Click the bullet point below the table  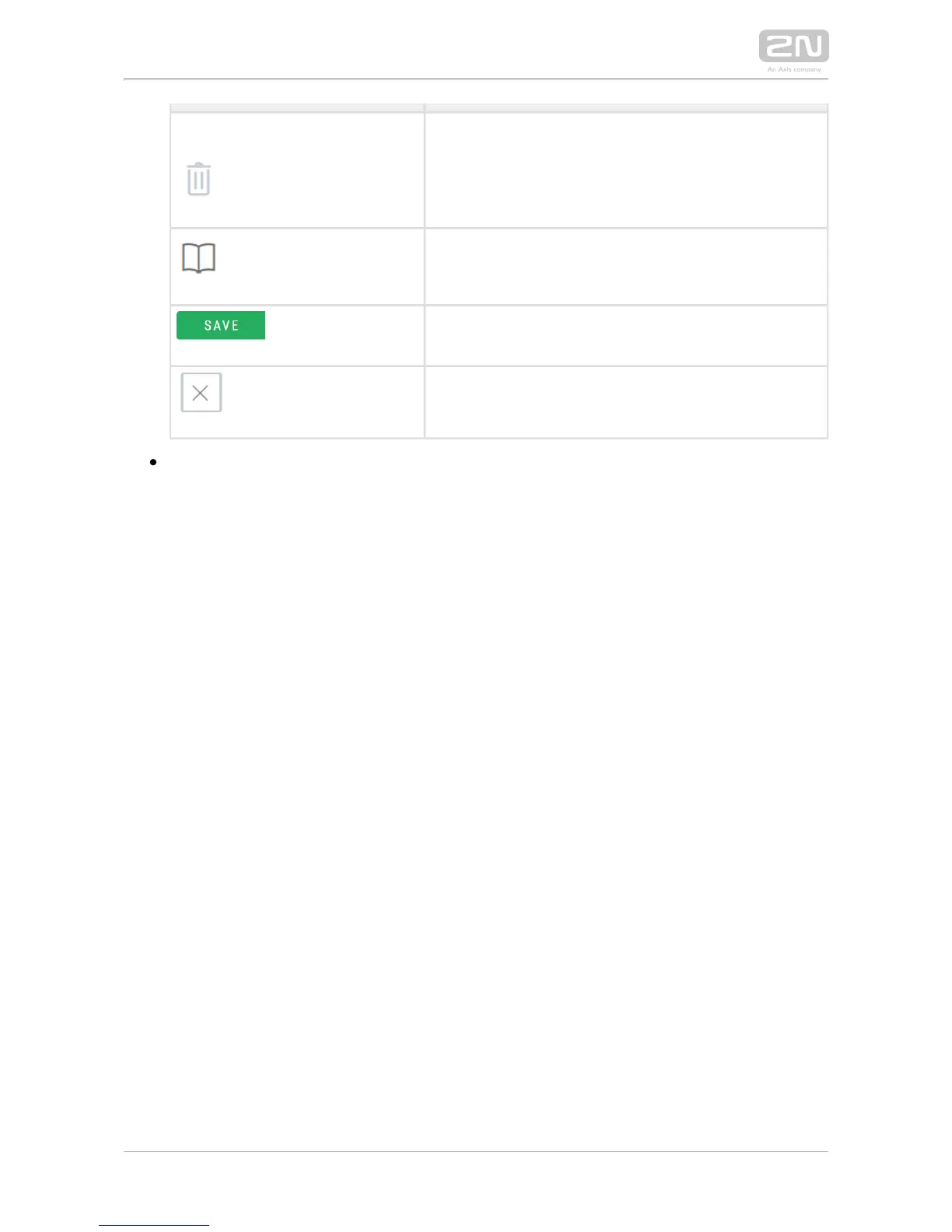[x=153, y=462]
